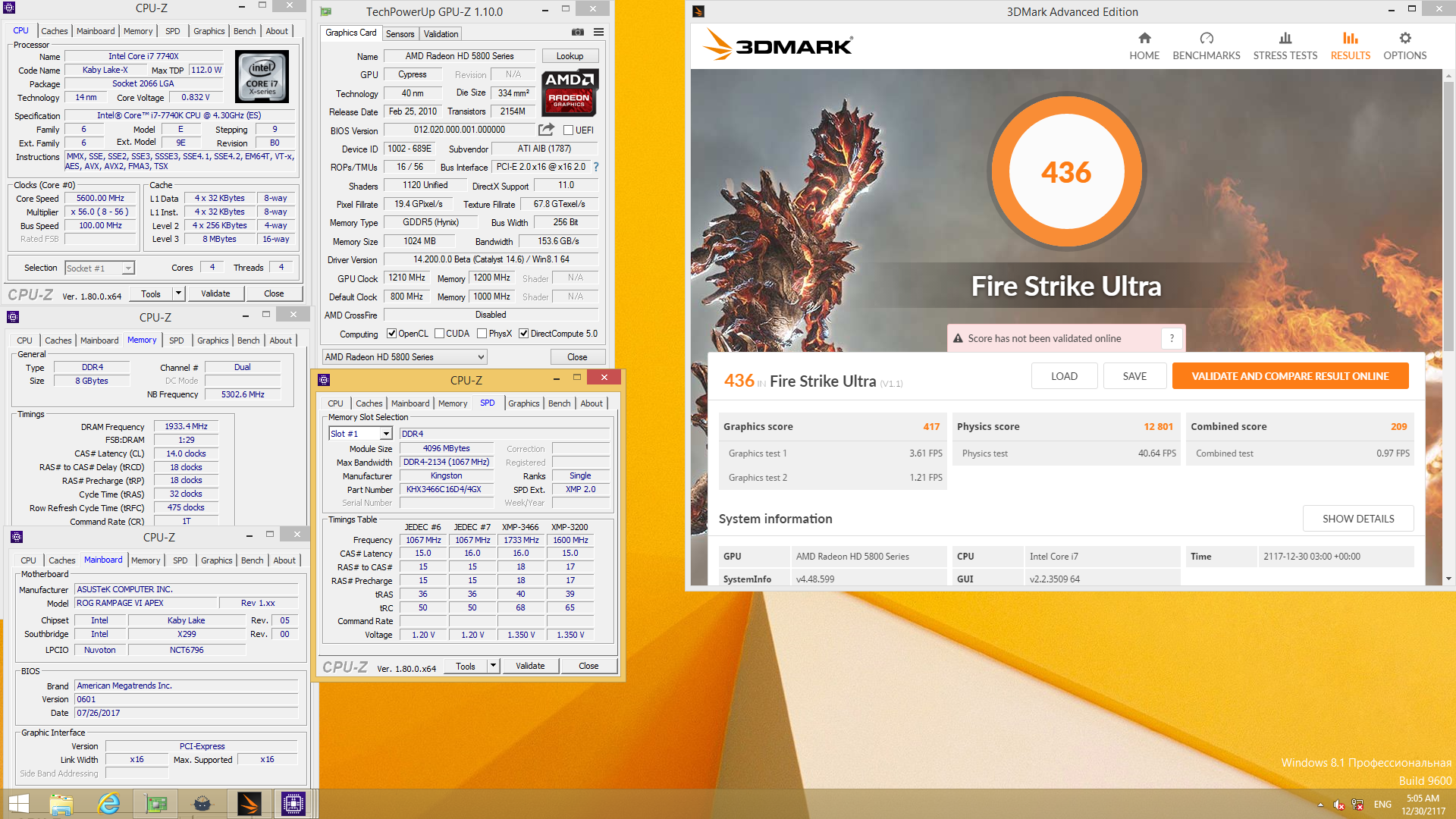Viewport: 1456px width, 819px height.
Task: Click Tools button in top CPU-Z window
Action: 151,293
